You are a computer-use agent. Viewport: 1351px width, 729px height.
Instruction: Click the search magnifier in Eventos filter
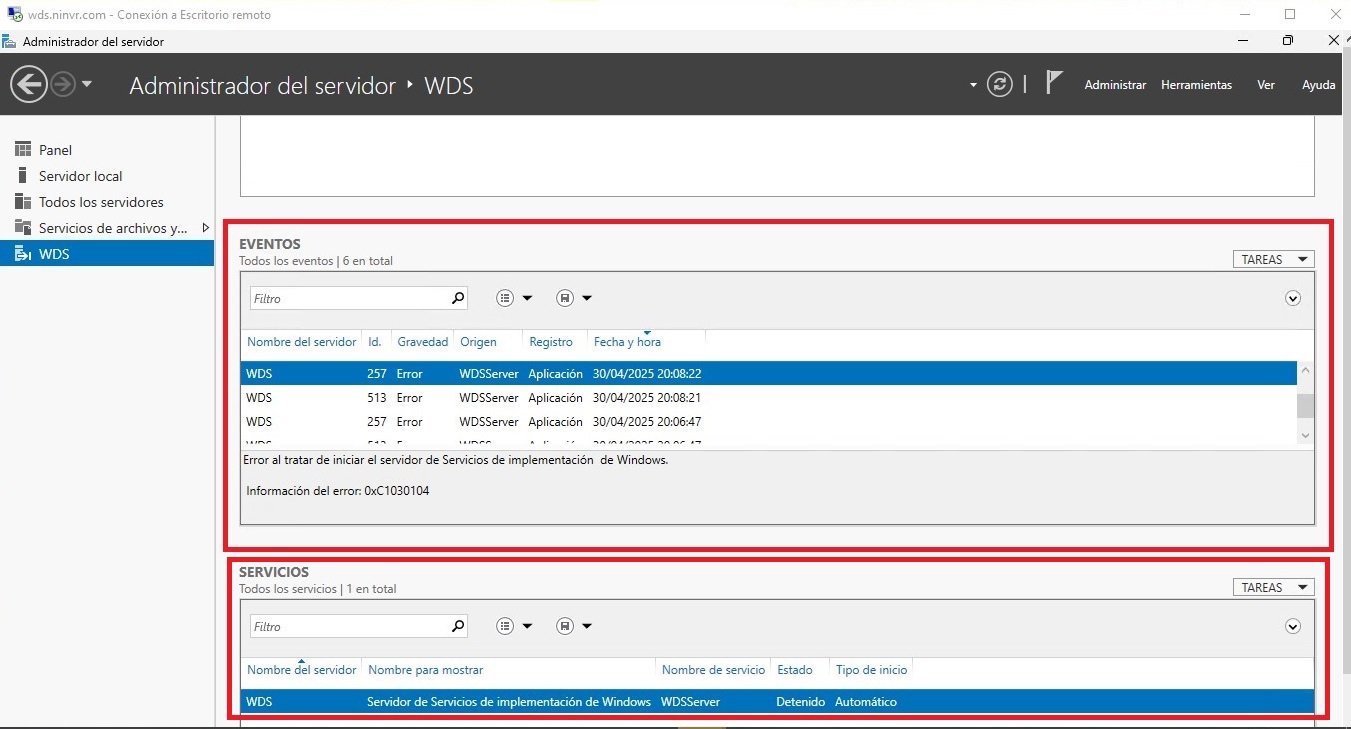click(x=458, y=298)
